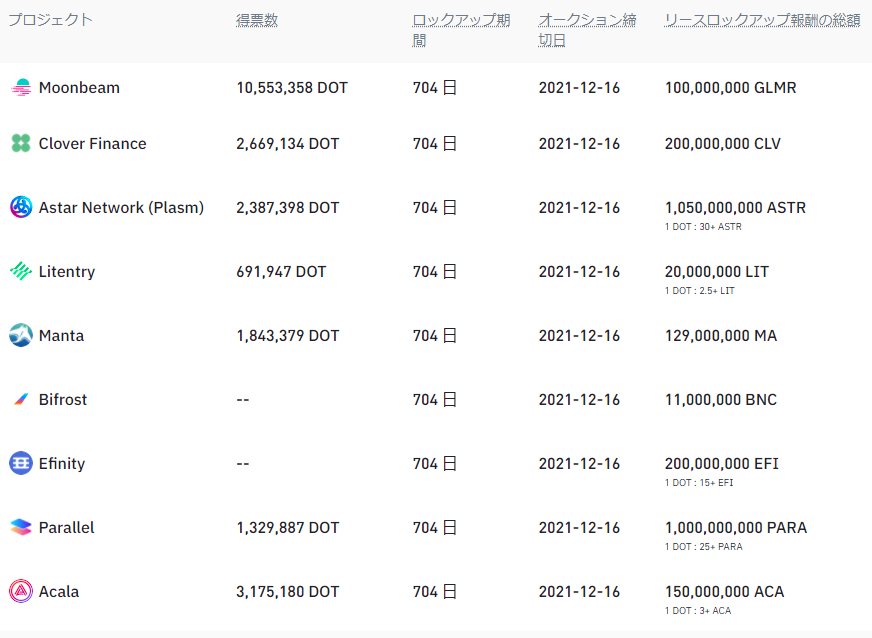Viewport: 872px width, 638px height.
Task: Open the Parallel project name
Action: 67,527
